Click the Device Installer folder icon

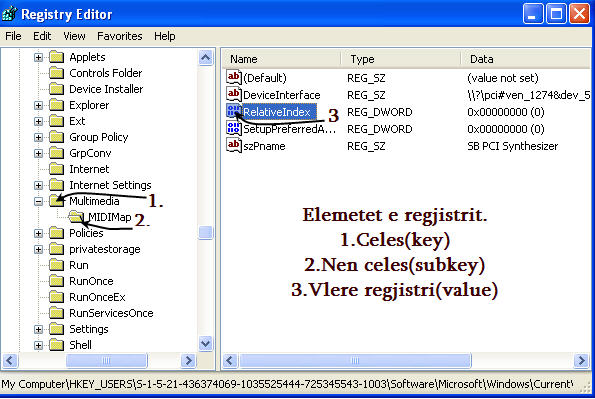click(x=57, y=89)
